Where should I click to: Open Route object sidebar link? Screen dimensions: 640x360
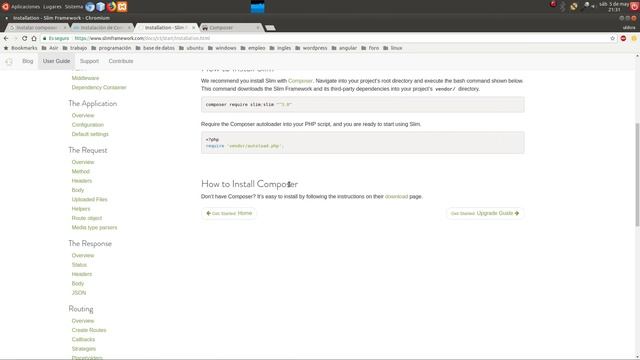[x=87, y=218]
